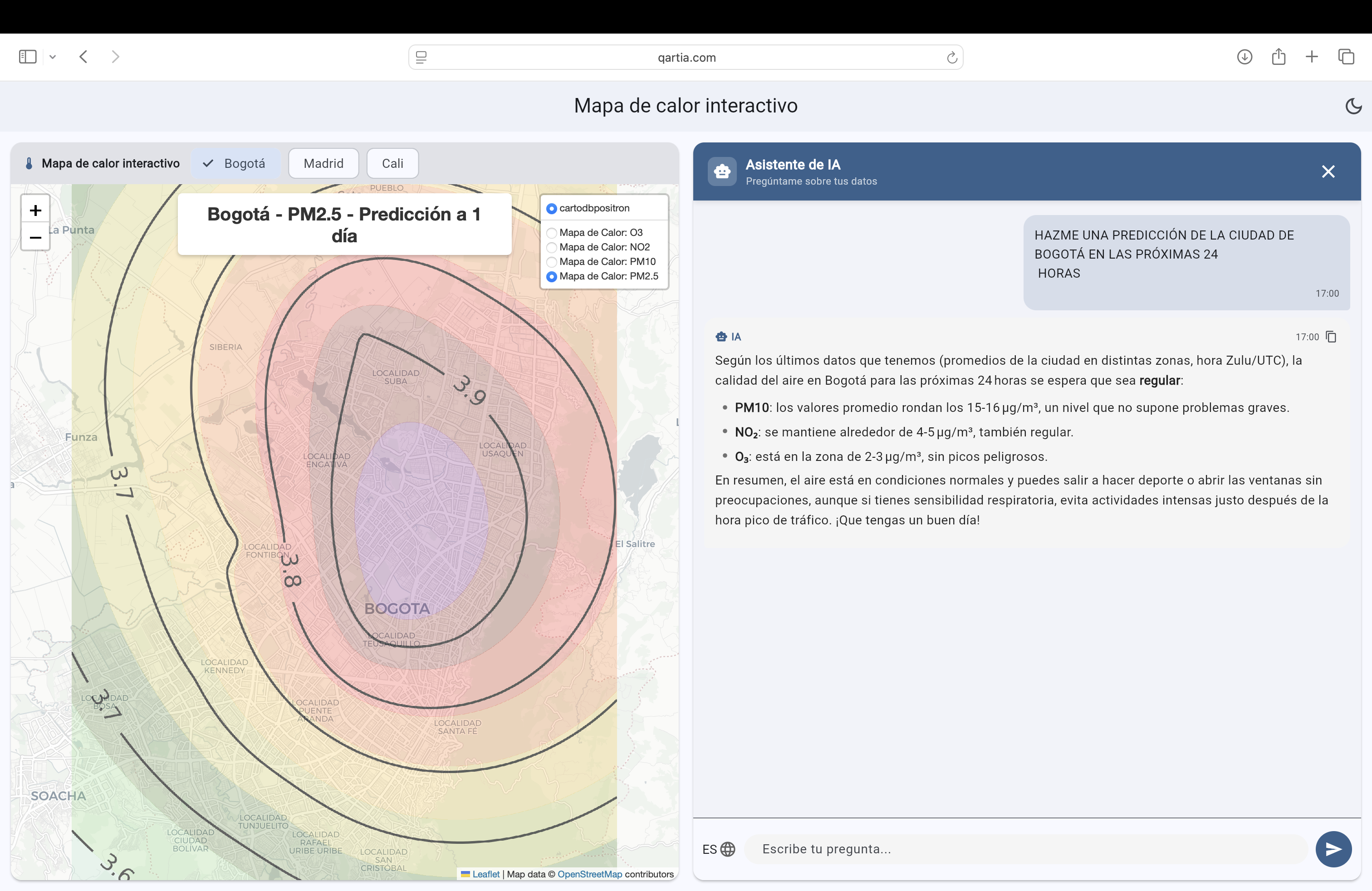Select Mapa de Calor: O3 layer
The height and width of the screenshot is (891, 1372).
coord(594,232)
